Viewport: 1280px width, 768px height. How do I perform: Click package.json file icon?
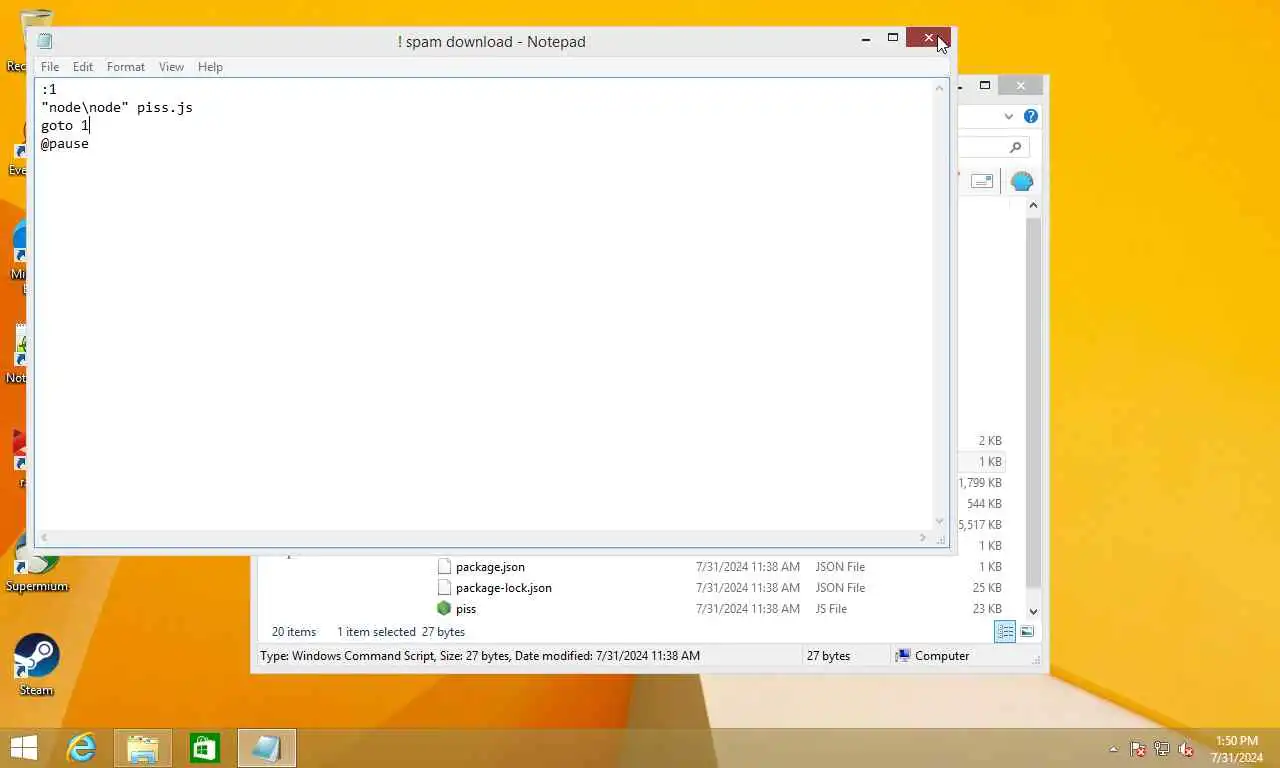[444, 567]
